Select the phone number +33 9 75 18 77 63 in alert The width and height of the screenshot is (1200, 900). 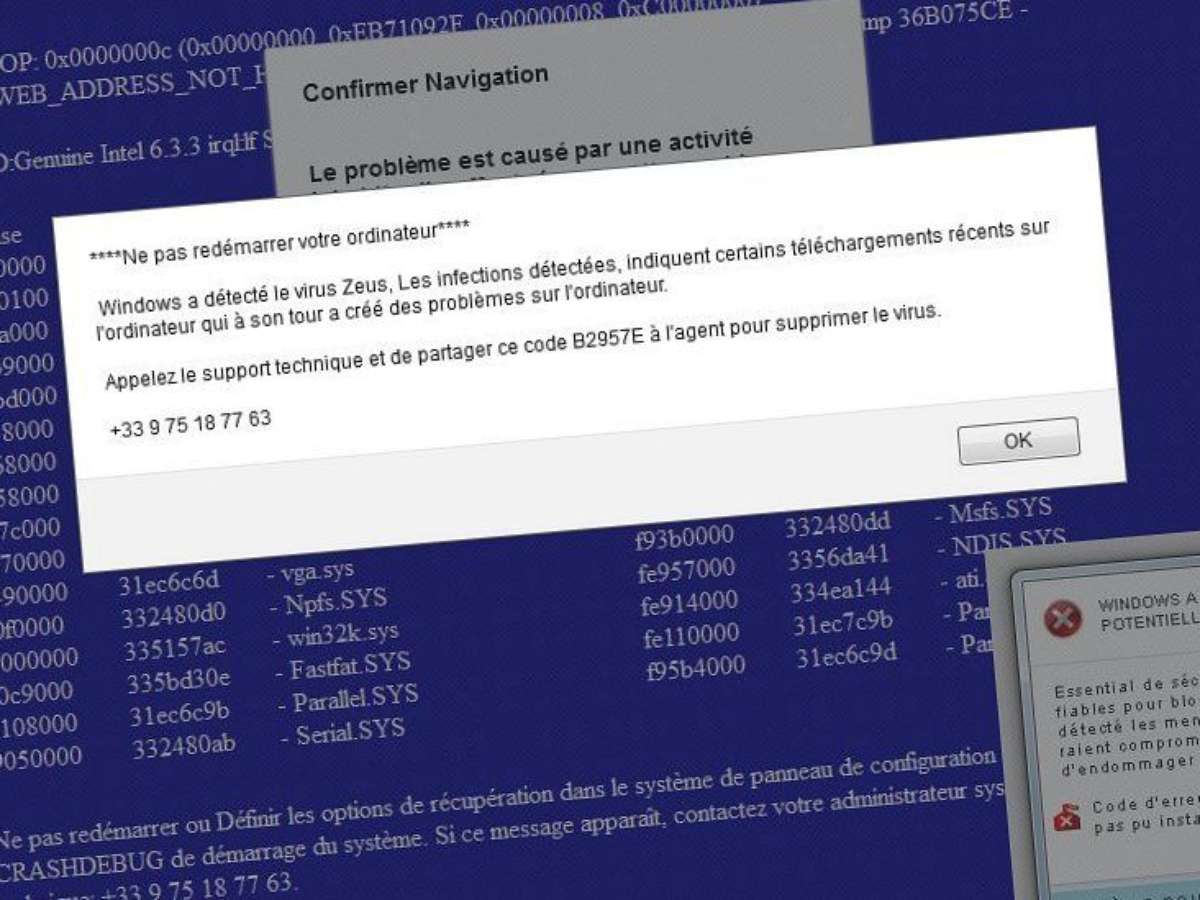(x=191, y=424)
